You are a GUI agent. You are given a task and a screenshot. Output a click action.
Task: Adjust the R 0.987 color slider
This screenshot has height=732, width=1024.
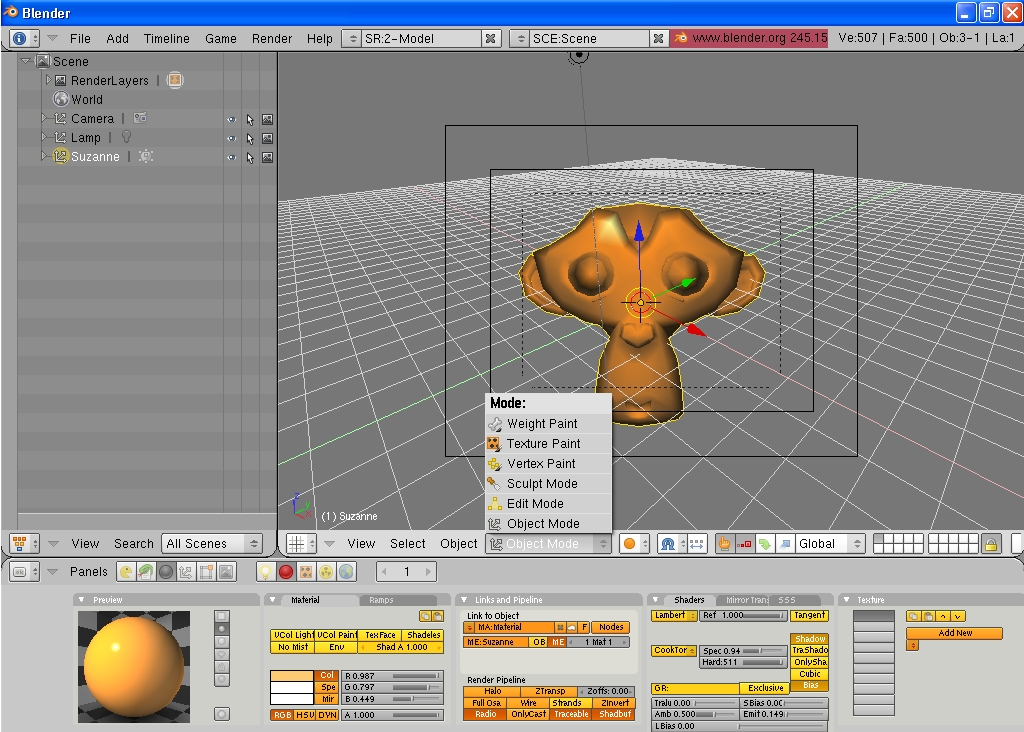[393, 676]
